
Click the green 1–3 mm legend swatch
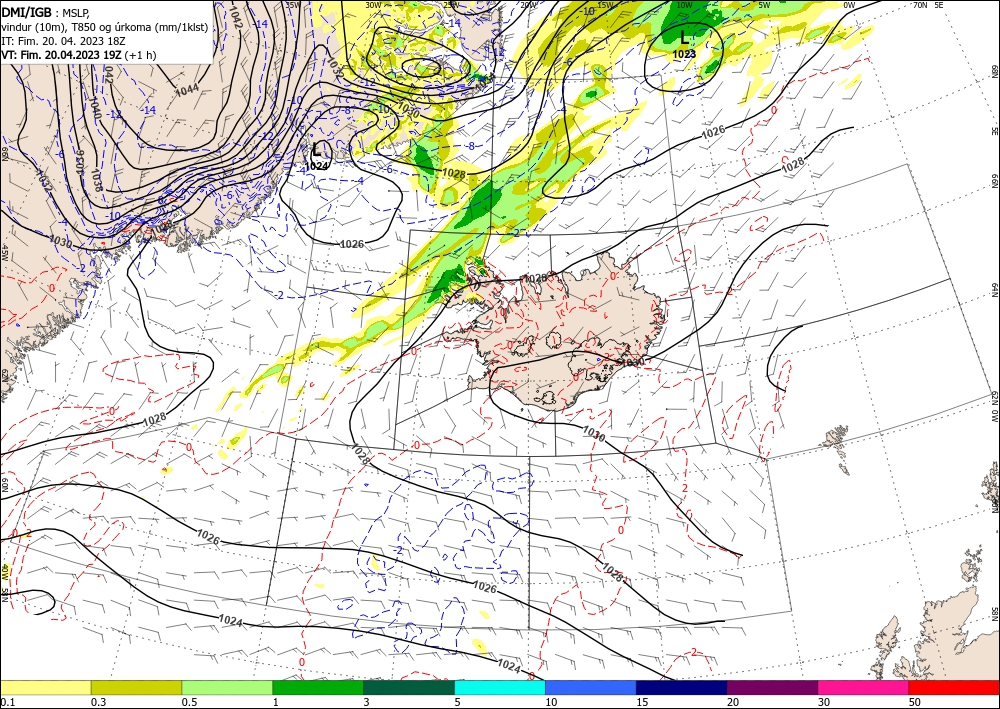tap(318, 687)
